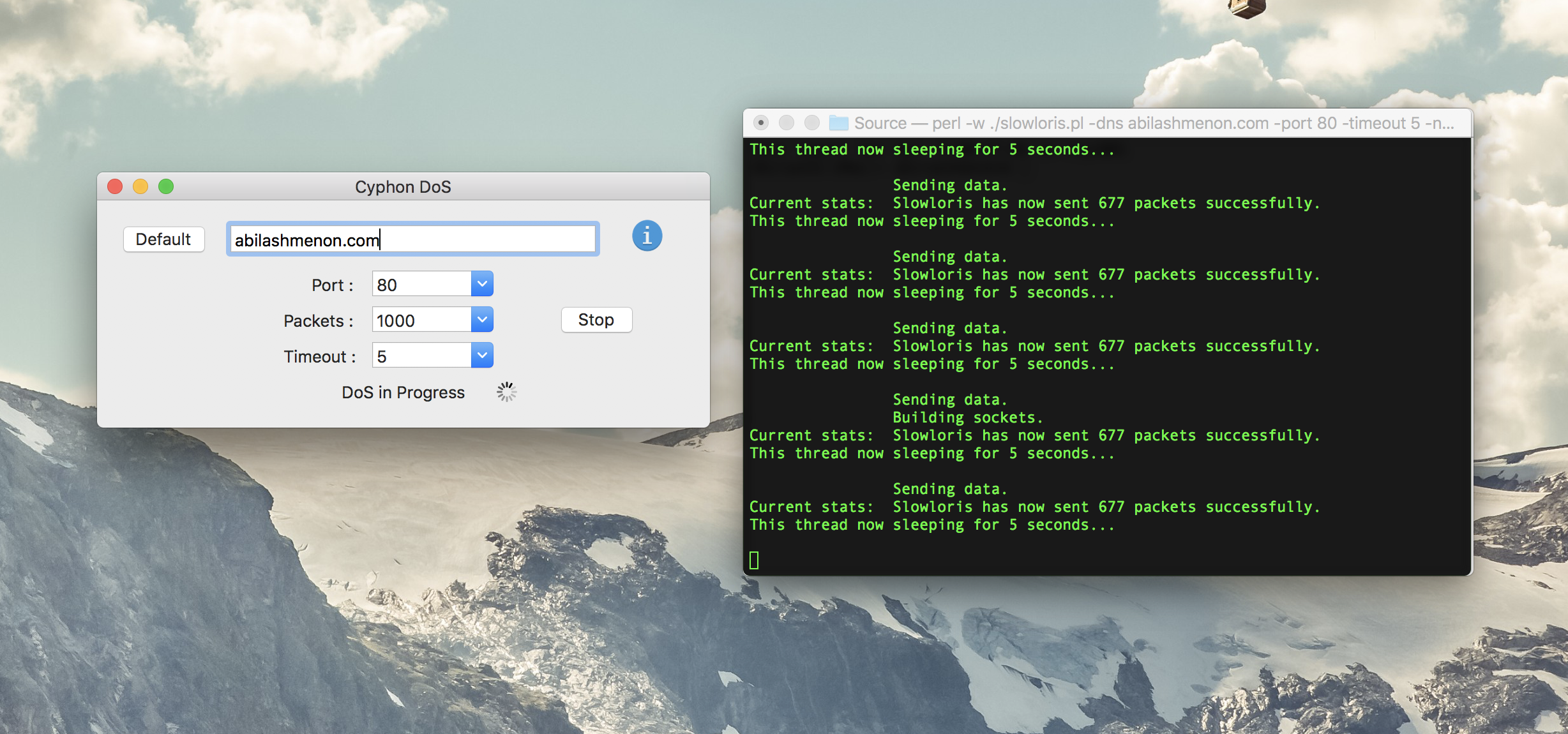
Task: Click the folder icon in Terminal title bar
Action: click(x=838, y=123)
